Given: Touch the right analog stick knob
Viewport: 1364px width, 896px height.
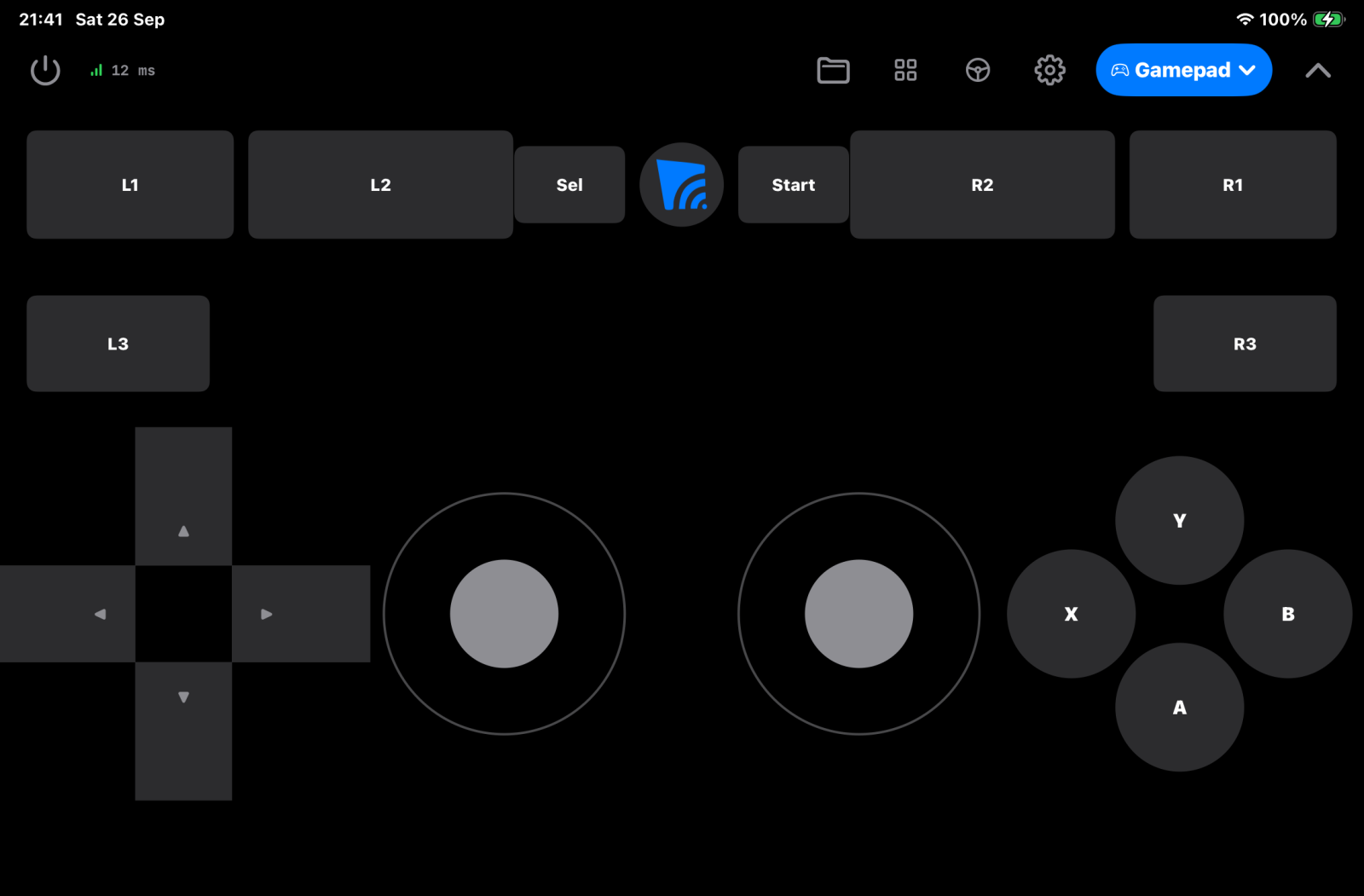Looking at the screenshot, I should (x=859, y=614).
